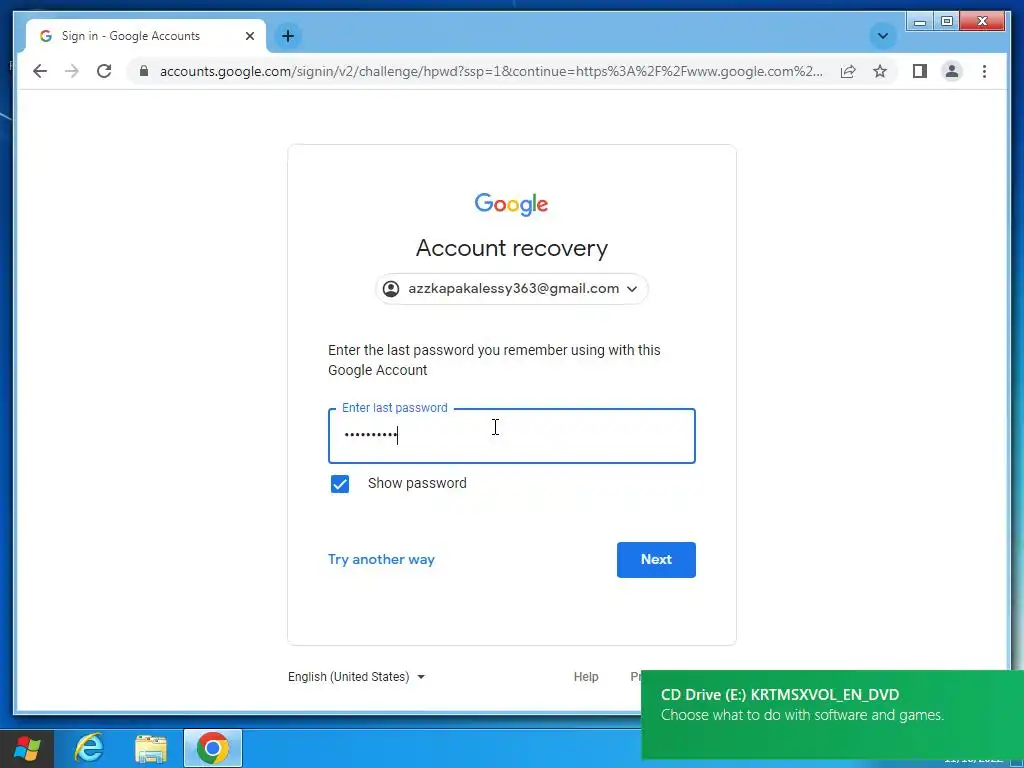The height and width of the screenshot is (768, 1024).
Task: Reload the page with the refresh icon
Action: tap(104, 71)
